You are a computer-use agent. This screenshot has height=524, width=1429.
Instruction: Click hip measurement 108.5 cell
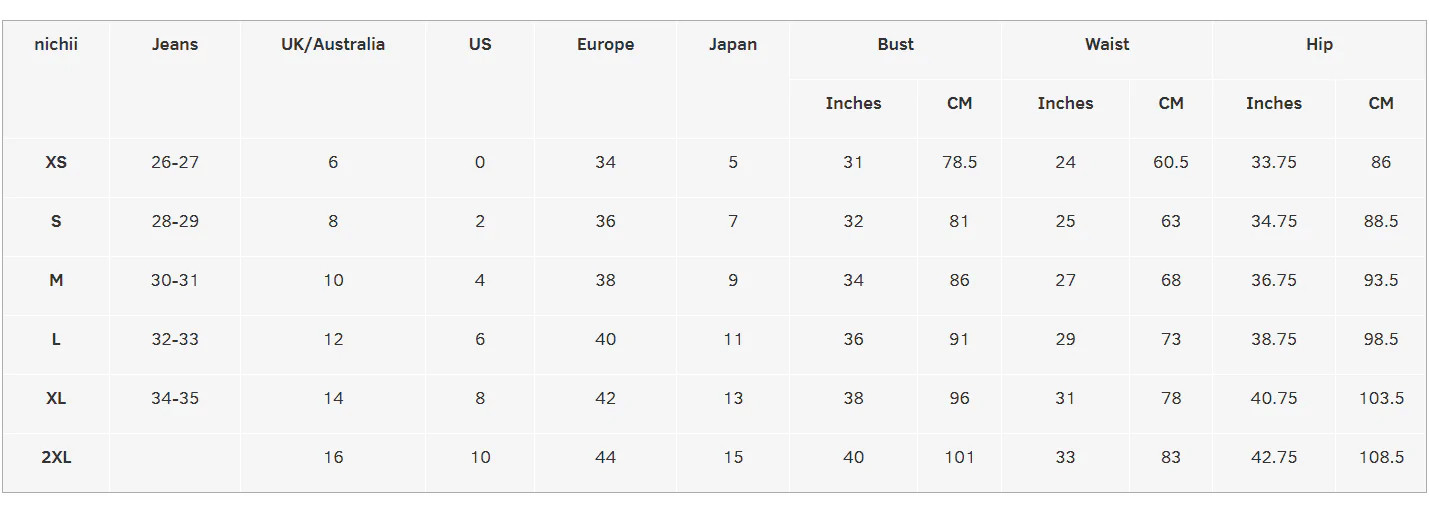click(x=1381, y=457)
